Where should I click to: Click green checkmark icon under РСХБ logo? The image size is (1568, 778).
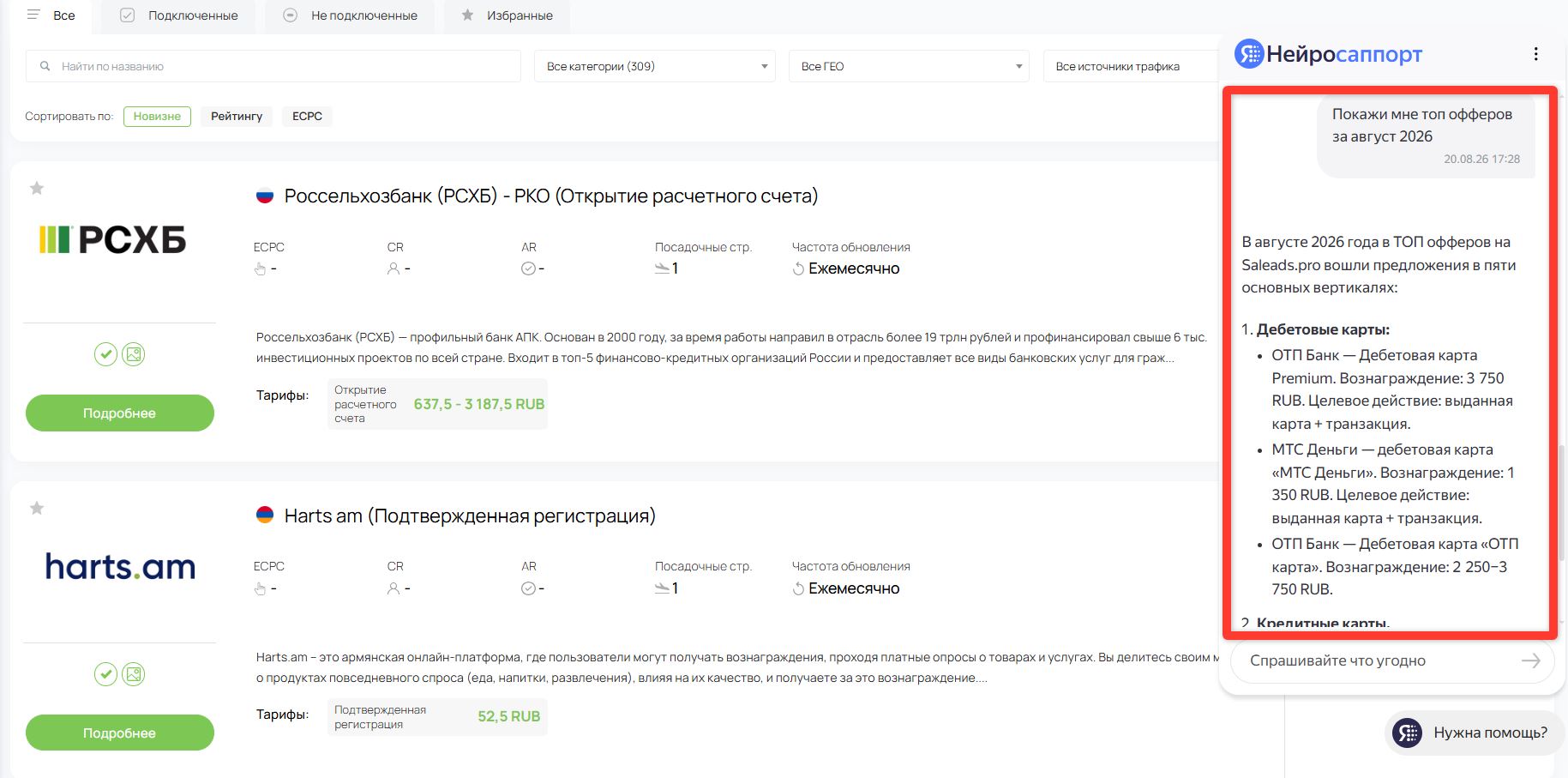click(x=105, y=354)
